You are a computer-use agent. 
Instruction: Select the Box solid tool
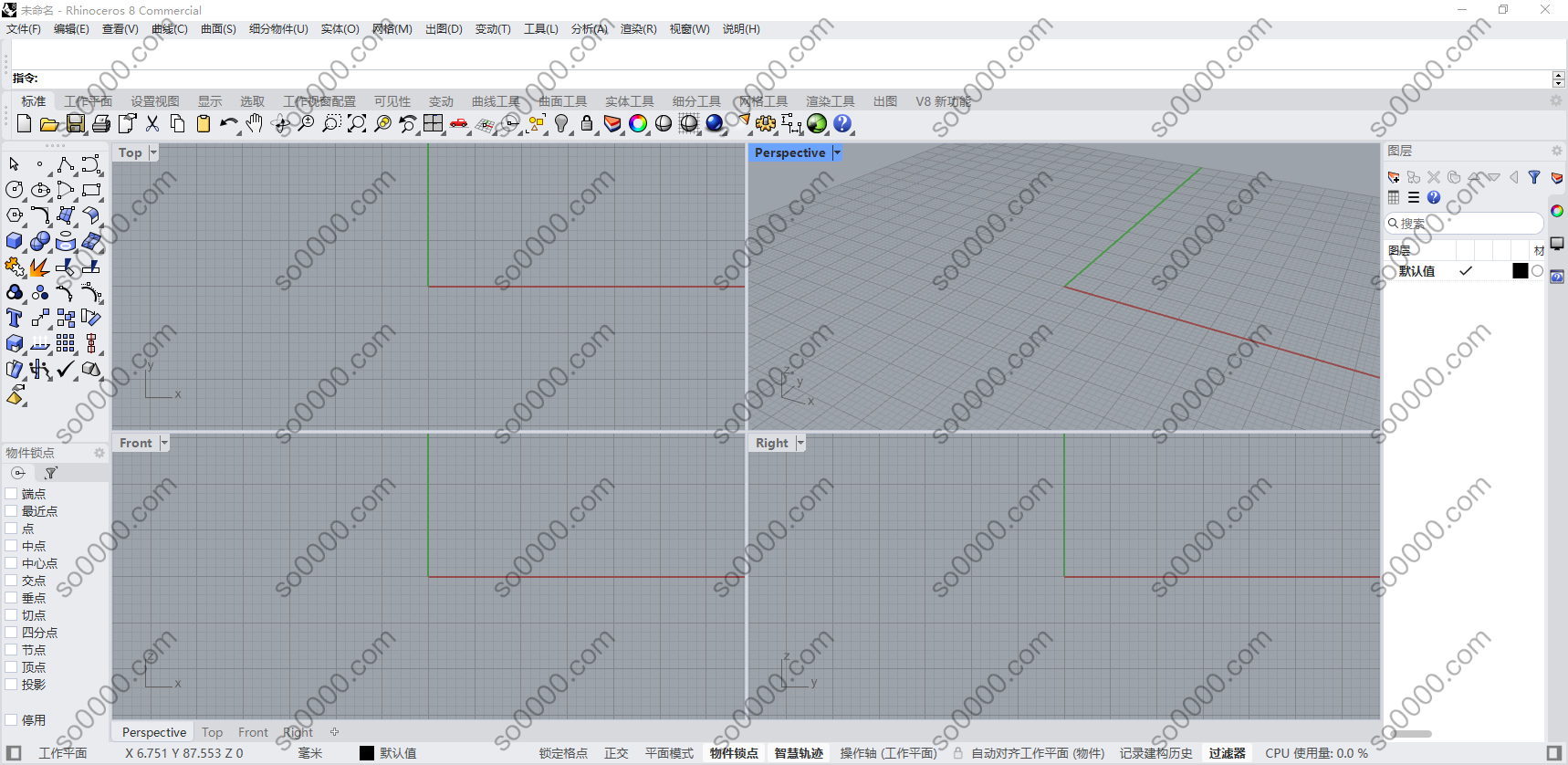point(15,241)
